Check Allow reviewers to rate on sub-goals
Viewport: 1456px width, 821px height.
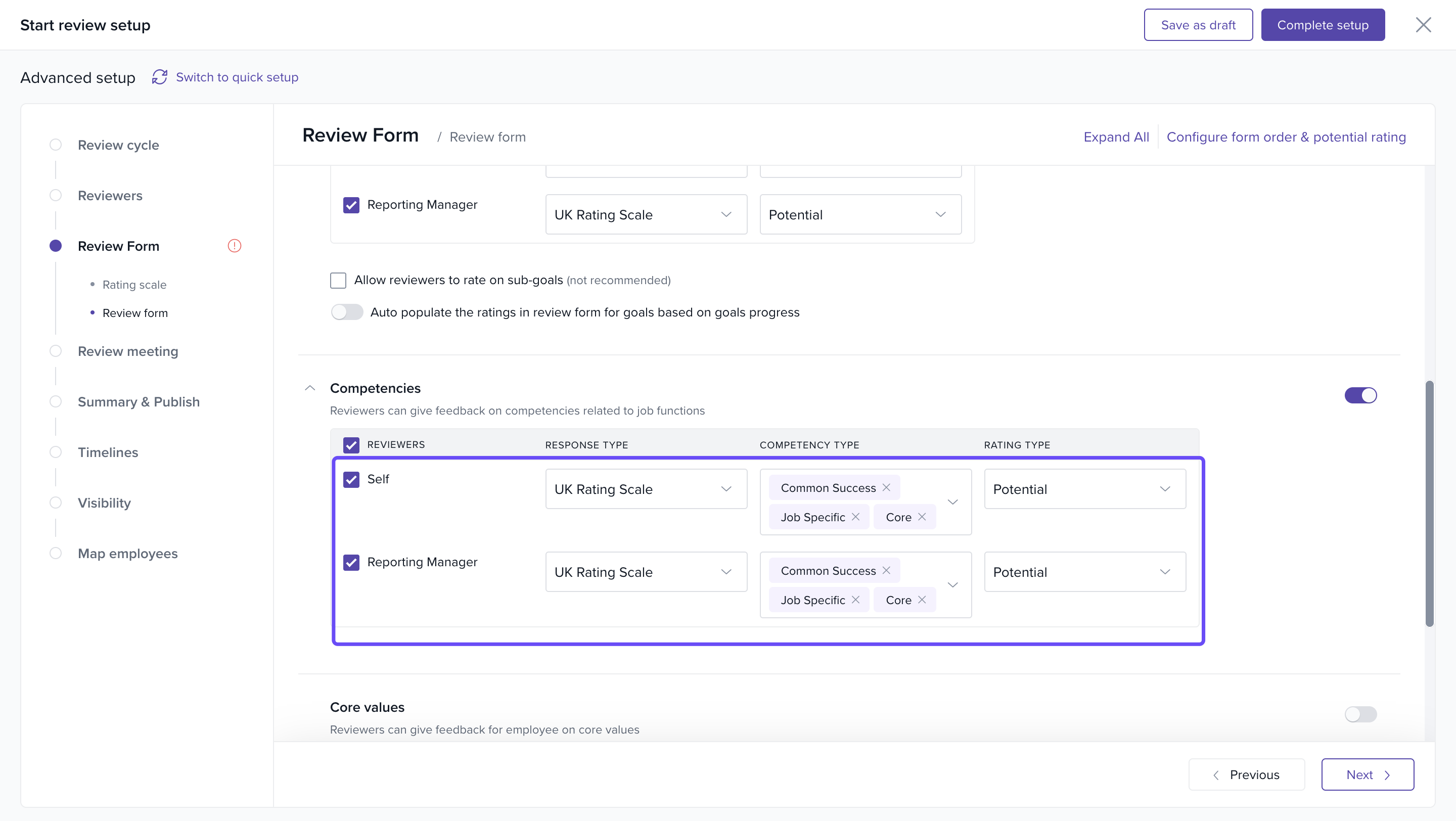338,280
